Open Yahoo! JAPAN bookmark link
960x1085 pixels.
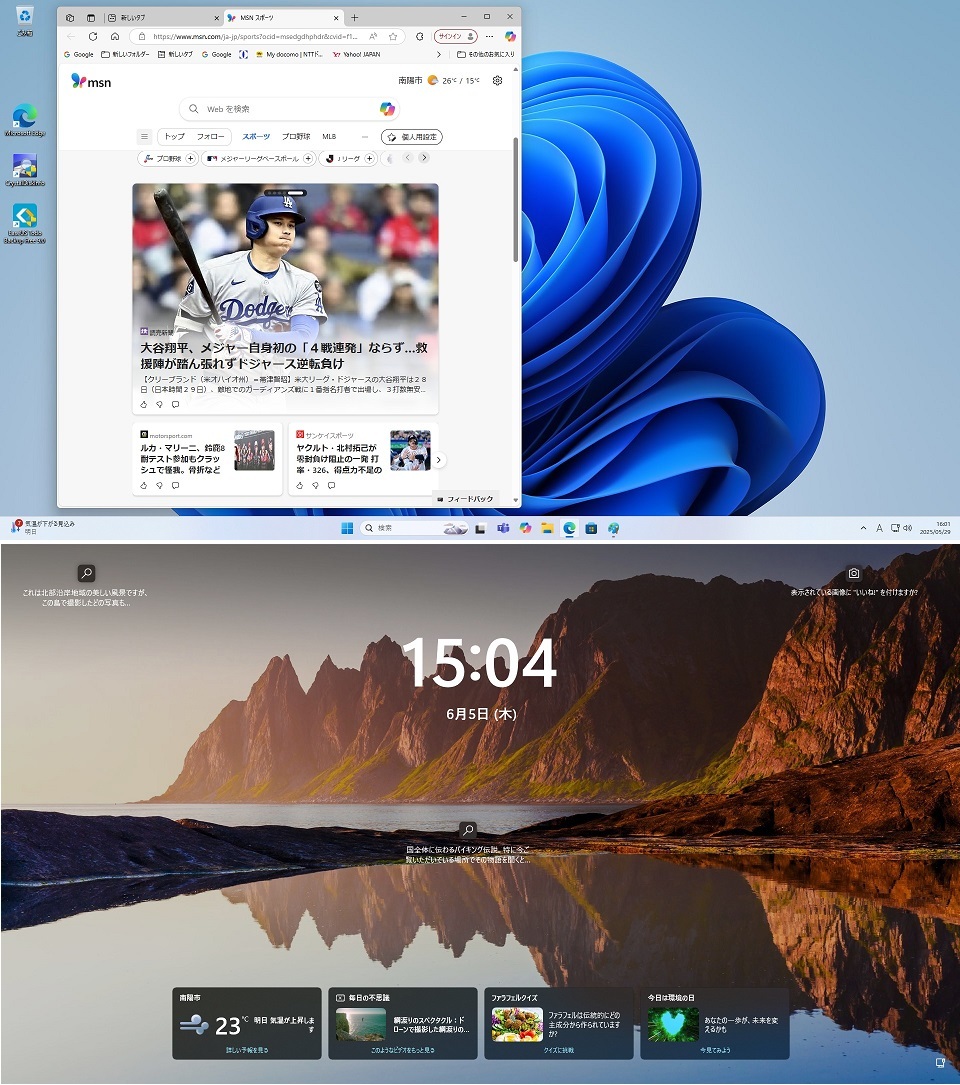pyautogui.click(x=356, y=54)
